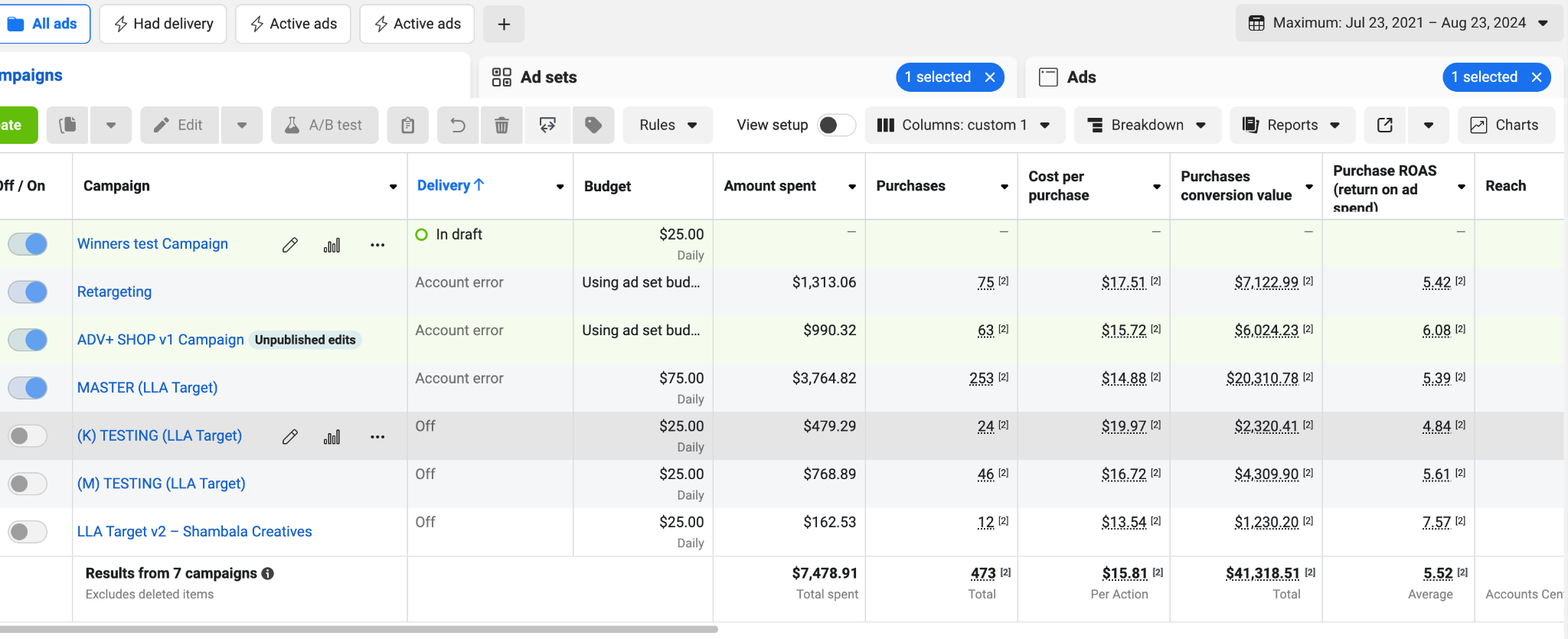The height and width of the screenshot is (639, 1568).
Task: Expand the Edit options arrow
Action: (242, 125)
